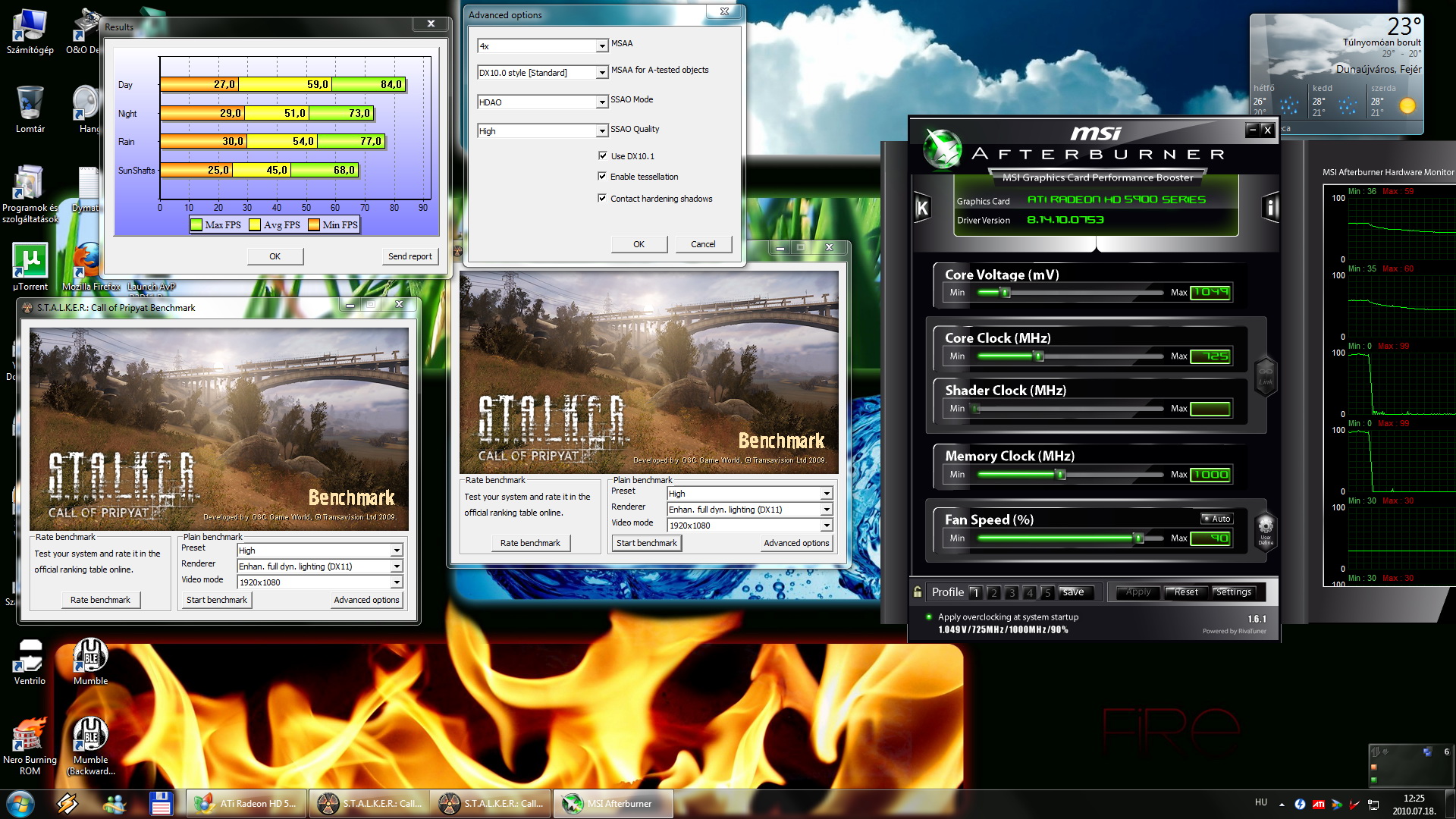Click Fan Speed slider handle

pos(1138,538)
